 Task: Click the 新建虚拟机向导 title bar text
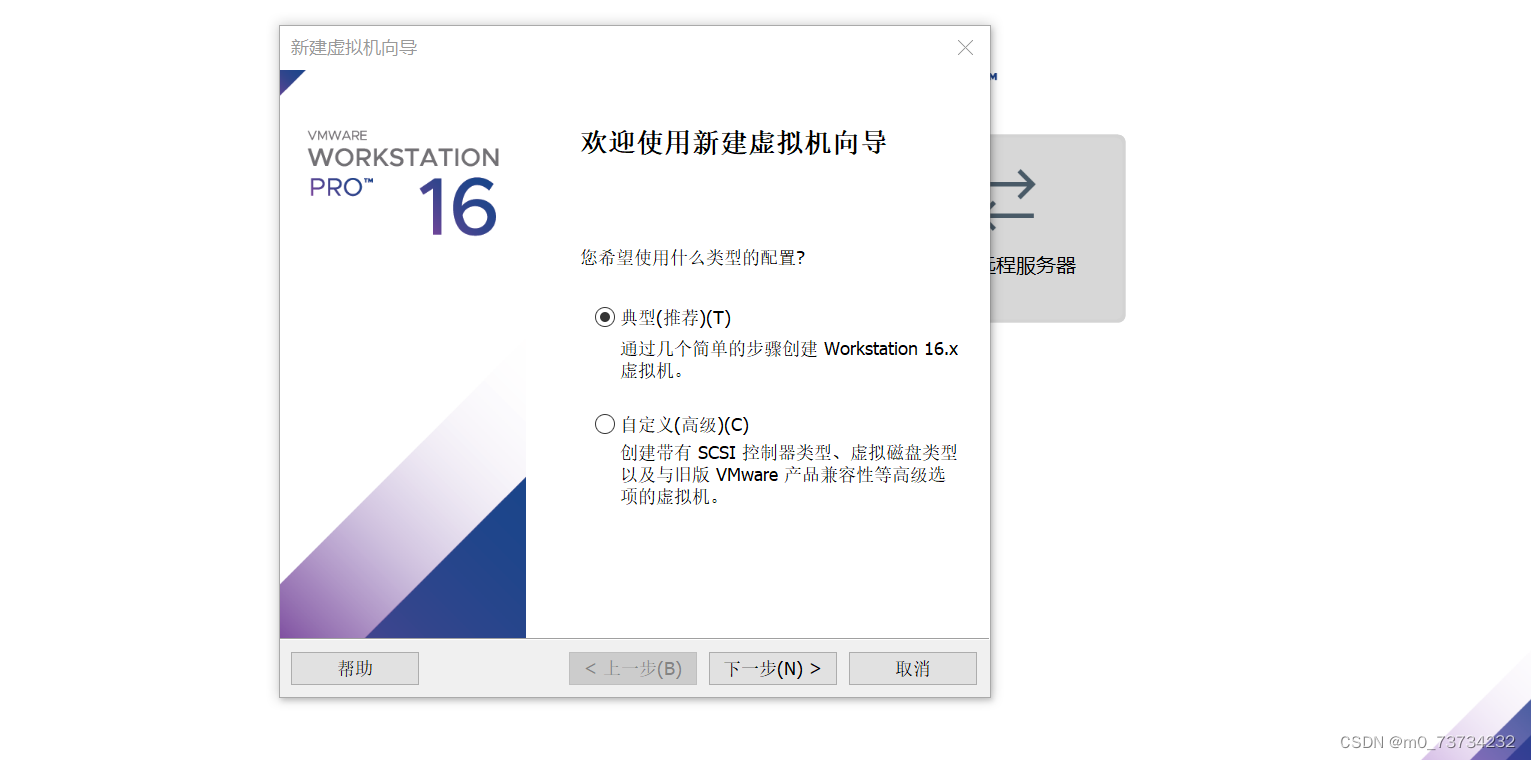tap(354, 47)
